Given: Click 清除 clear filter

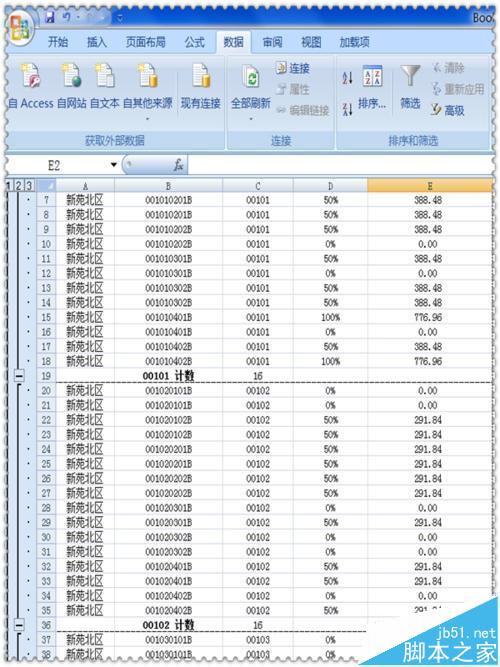Looking at the screenshot, I should click(449, 68).
